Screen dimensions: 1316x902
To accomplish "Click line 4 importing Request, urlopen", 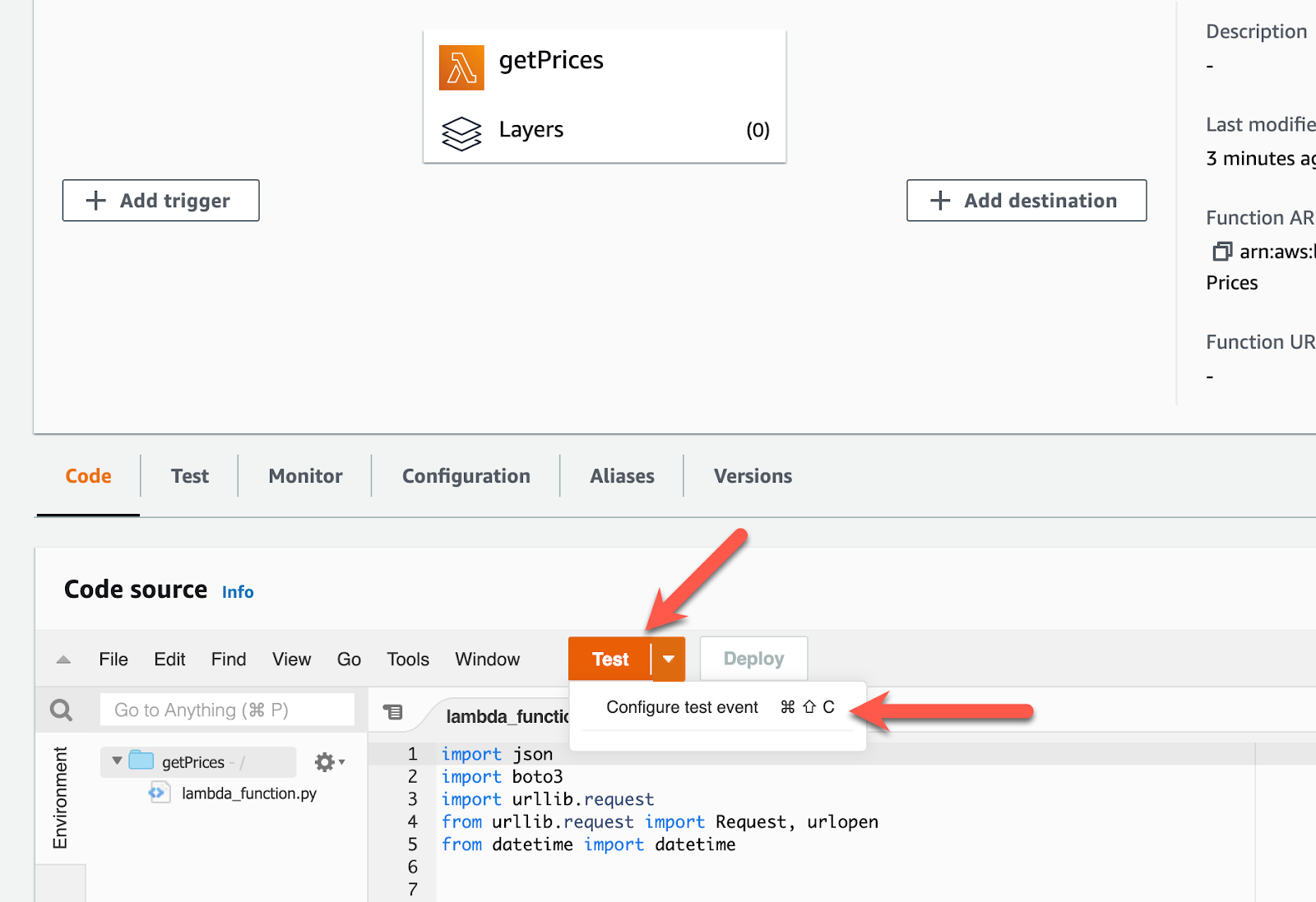I will click(660, 821).
